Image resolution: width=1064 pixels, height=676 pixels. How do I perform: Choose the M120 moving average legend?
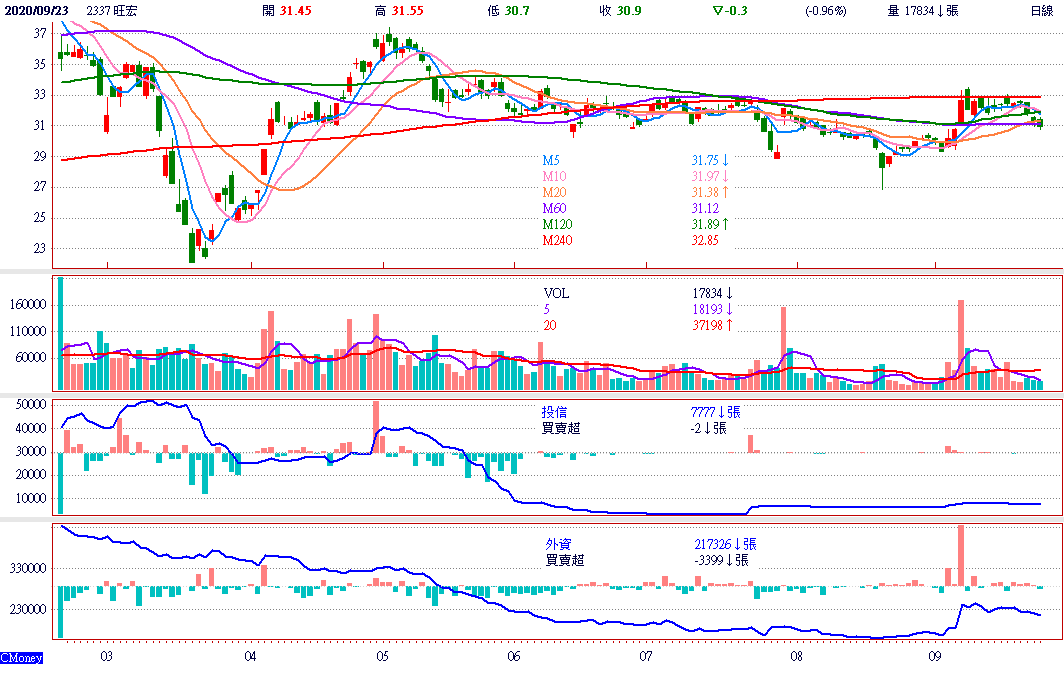pos(557,224)
